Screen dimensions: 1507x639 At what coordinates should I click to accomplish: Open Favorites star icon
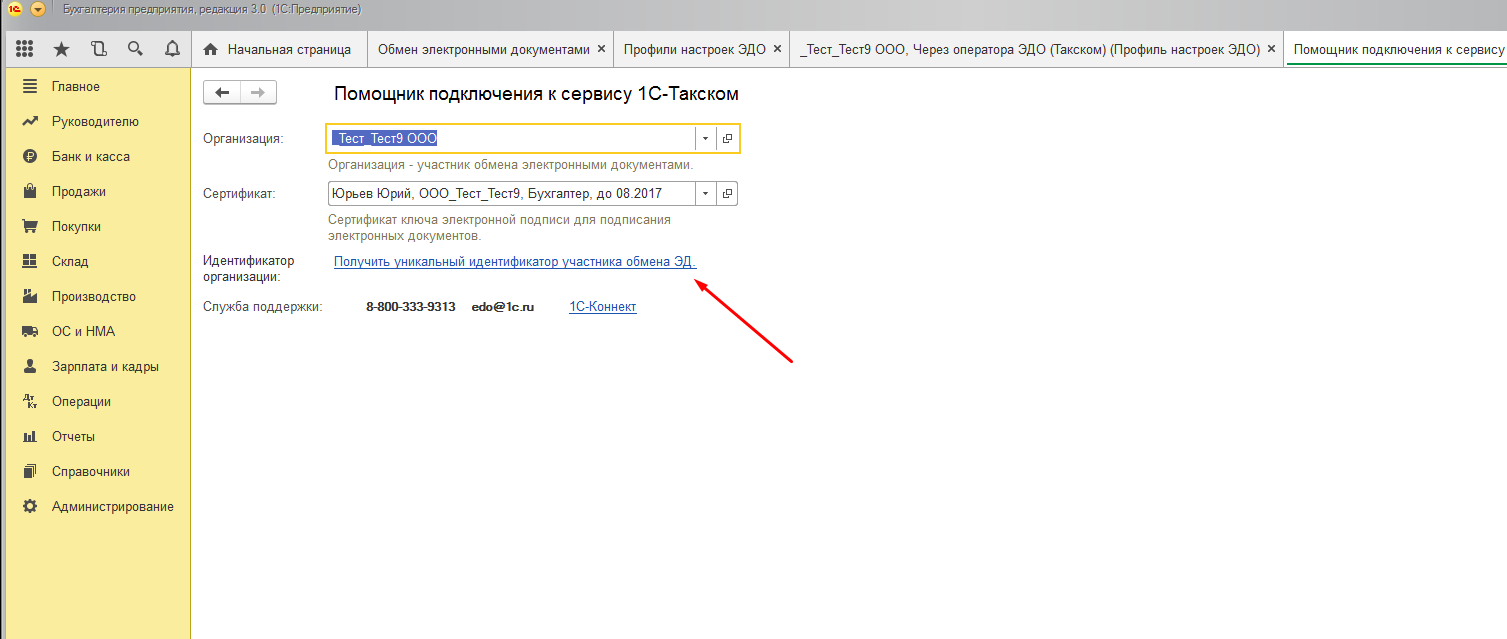(x=62, y=49)
